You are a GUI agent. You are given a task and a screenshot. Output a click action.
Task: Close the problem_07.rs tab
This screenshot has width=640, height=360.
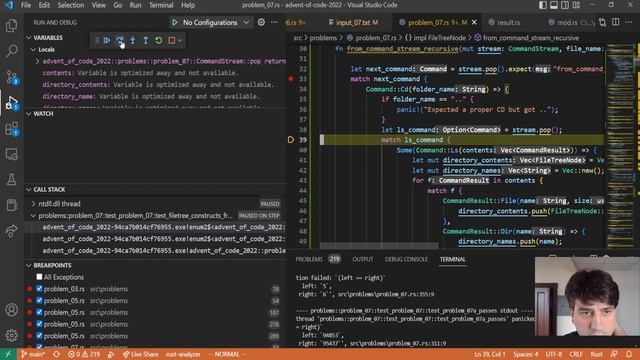point(474,22)
